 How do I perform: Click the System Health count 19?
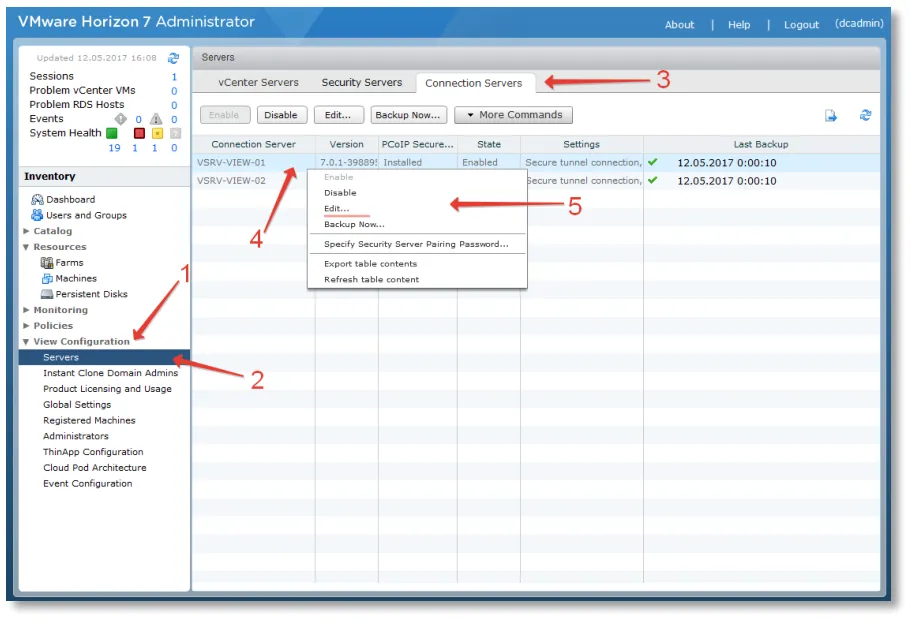click(114, 148)
